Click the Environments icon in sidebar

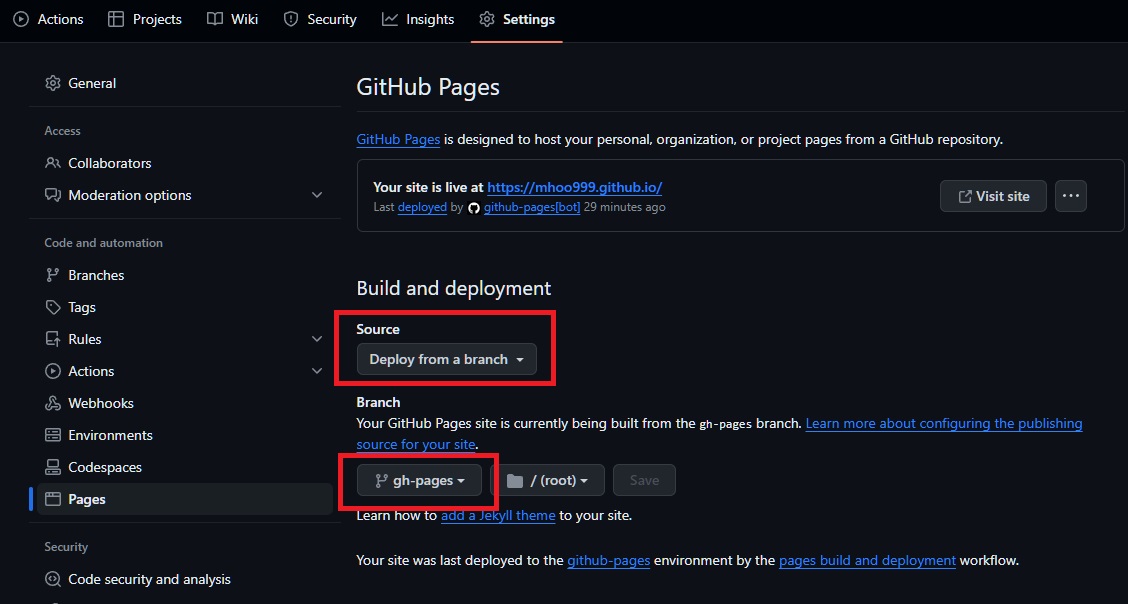click(53, 435)
